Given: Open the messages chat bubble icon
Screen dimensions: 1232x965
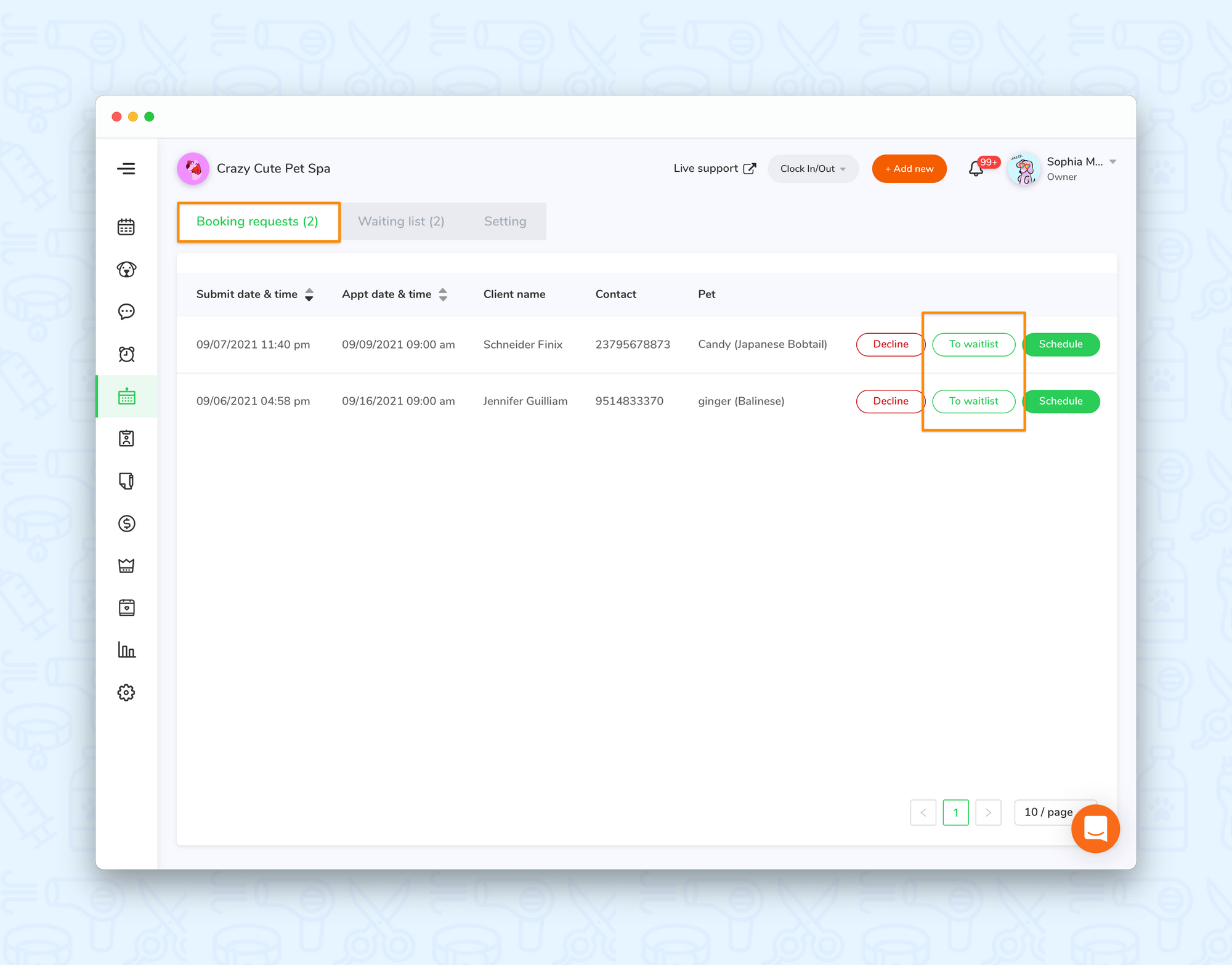Looking at the screenshot, I should 126,312.
